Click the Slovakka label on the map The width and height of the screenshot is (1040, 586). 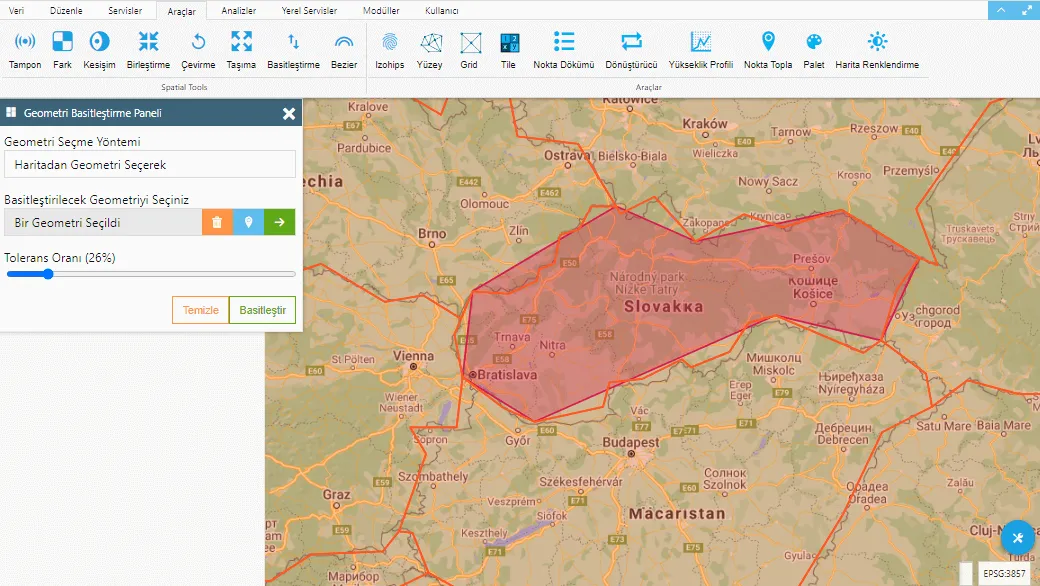(663, 306)
